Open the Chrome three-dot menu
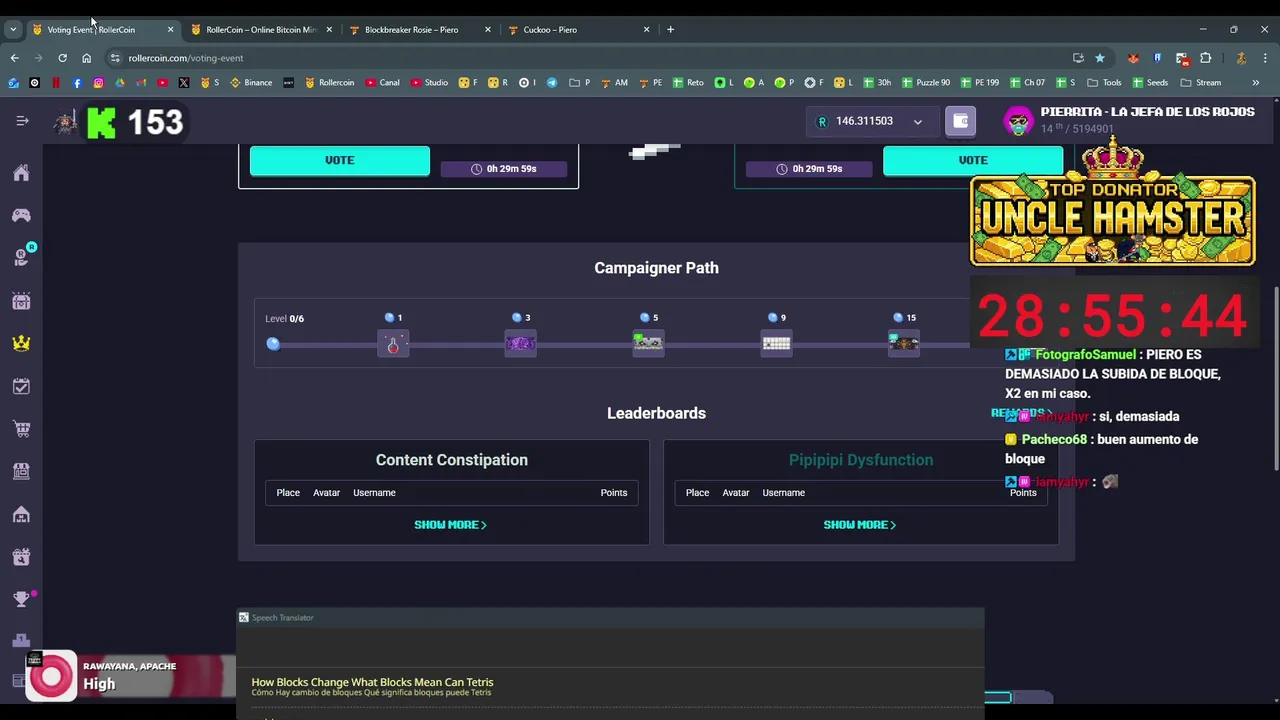 point(1264,58)
